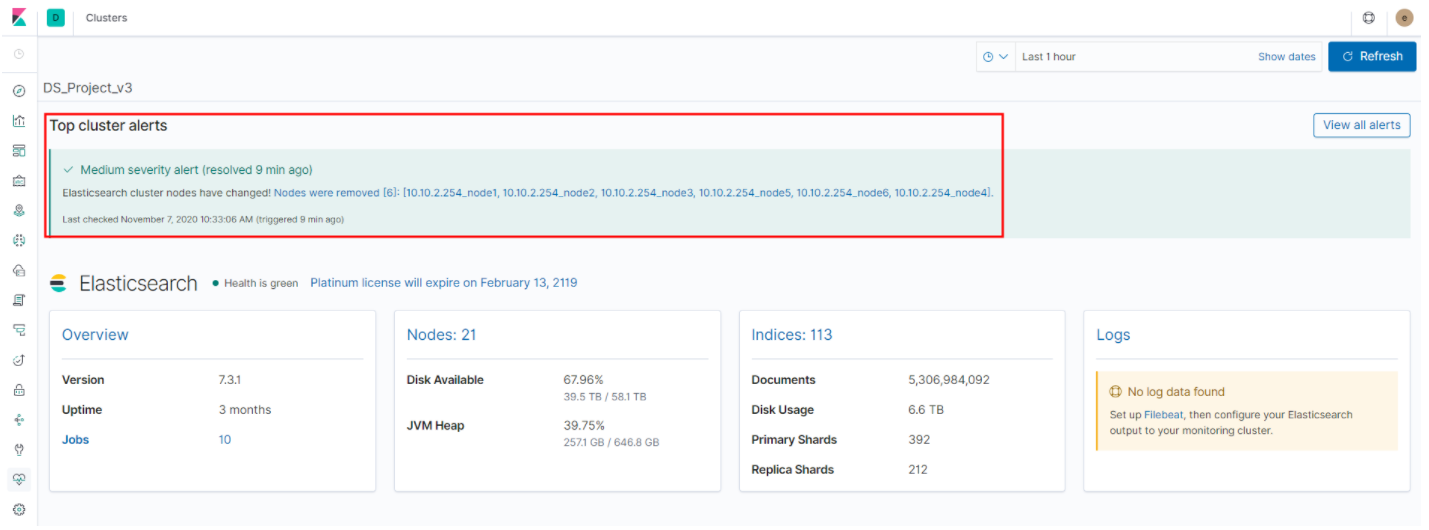Click Disk Available value 67.96%

584,380
